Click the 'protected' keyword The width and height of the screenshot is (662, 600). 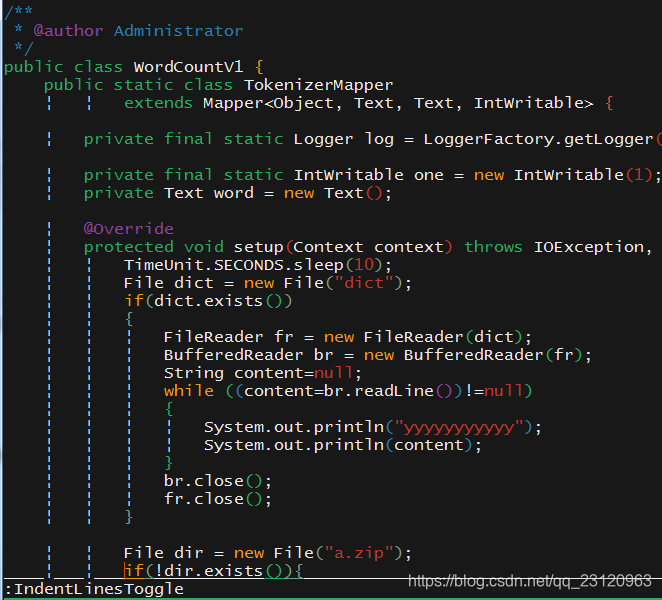[128, 247]
